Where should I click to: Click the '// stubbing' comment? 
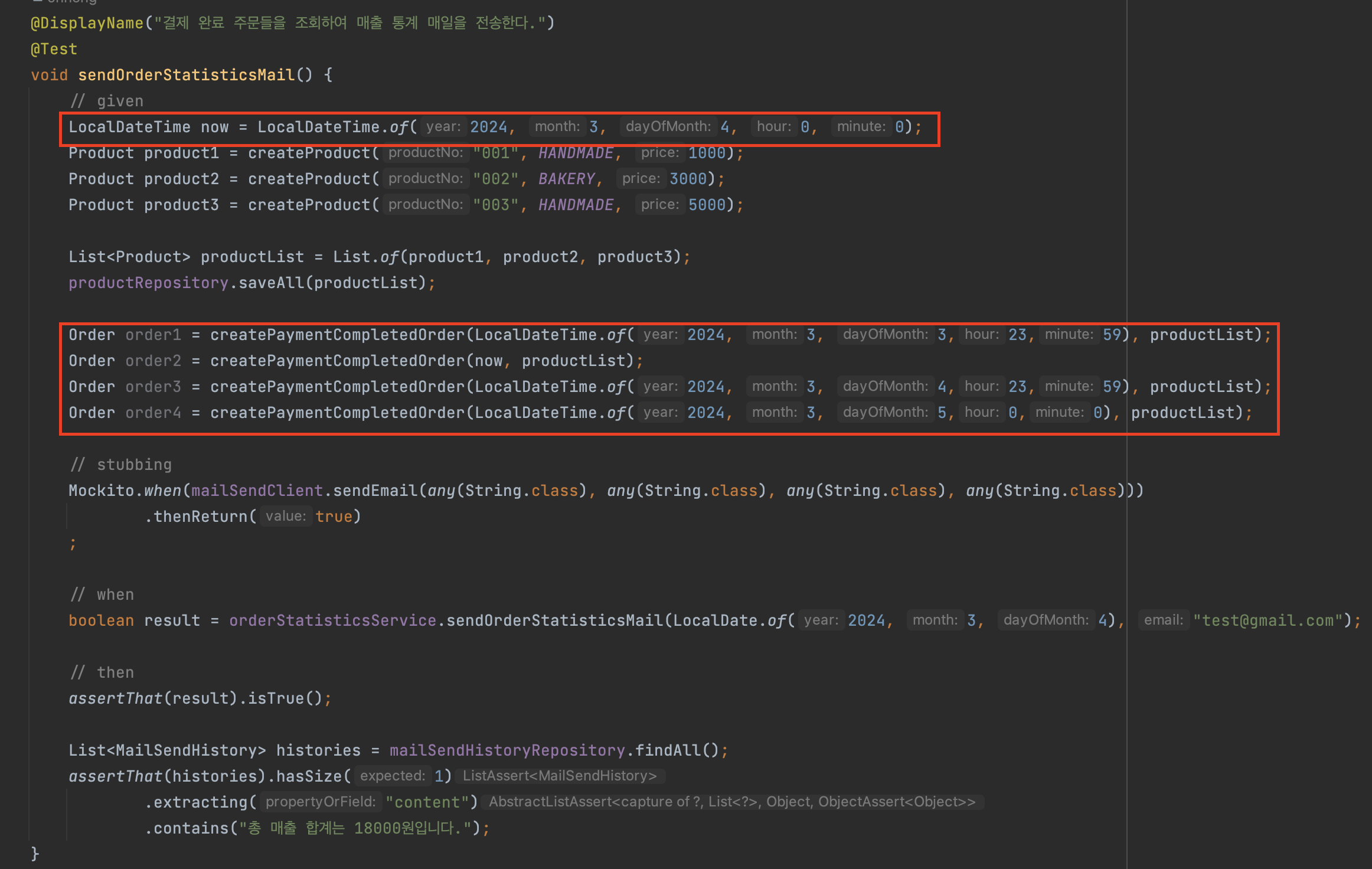[x=121, y=465]
